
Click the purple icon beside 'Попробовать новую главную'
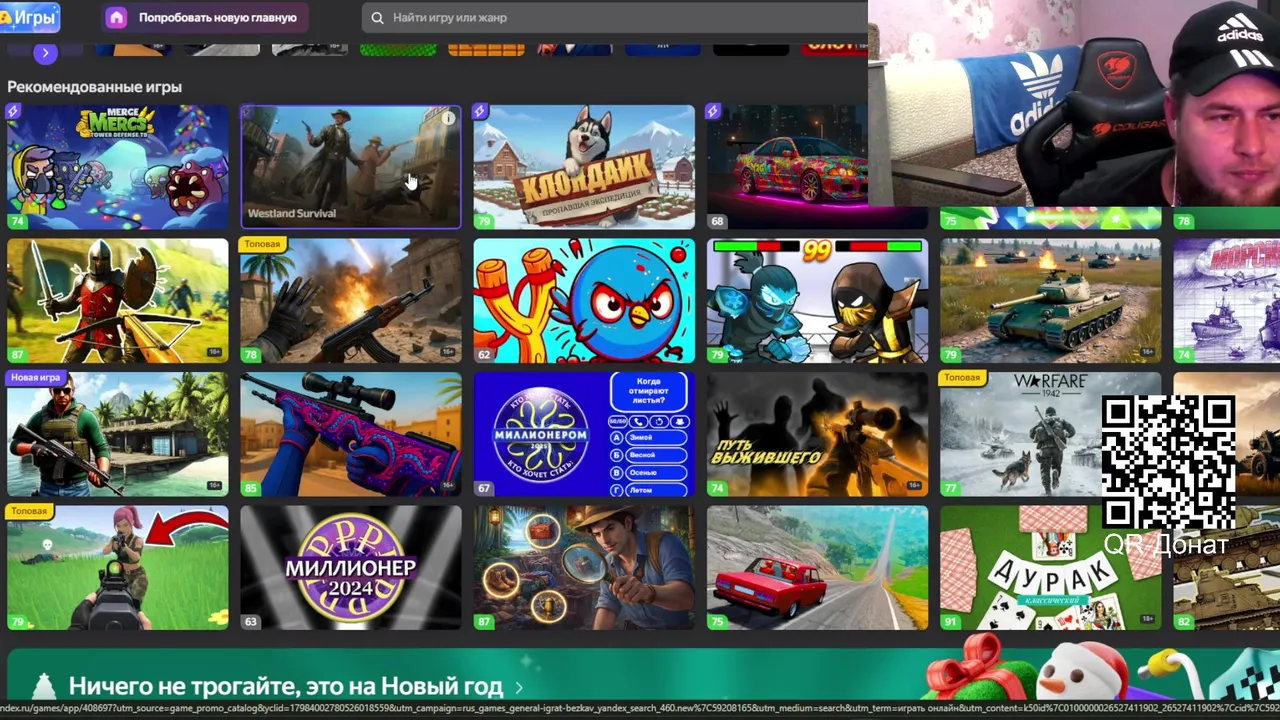tap(117, 17)
